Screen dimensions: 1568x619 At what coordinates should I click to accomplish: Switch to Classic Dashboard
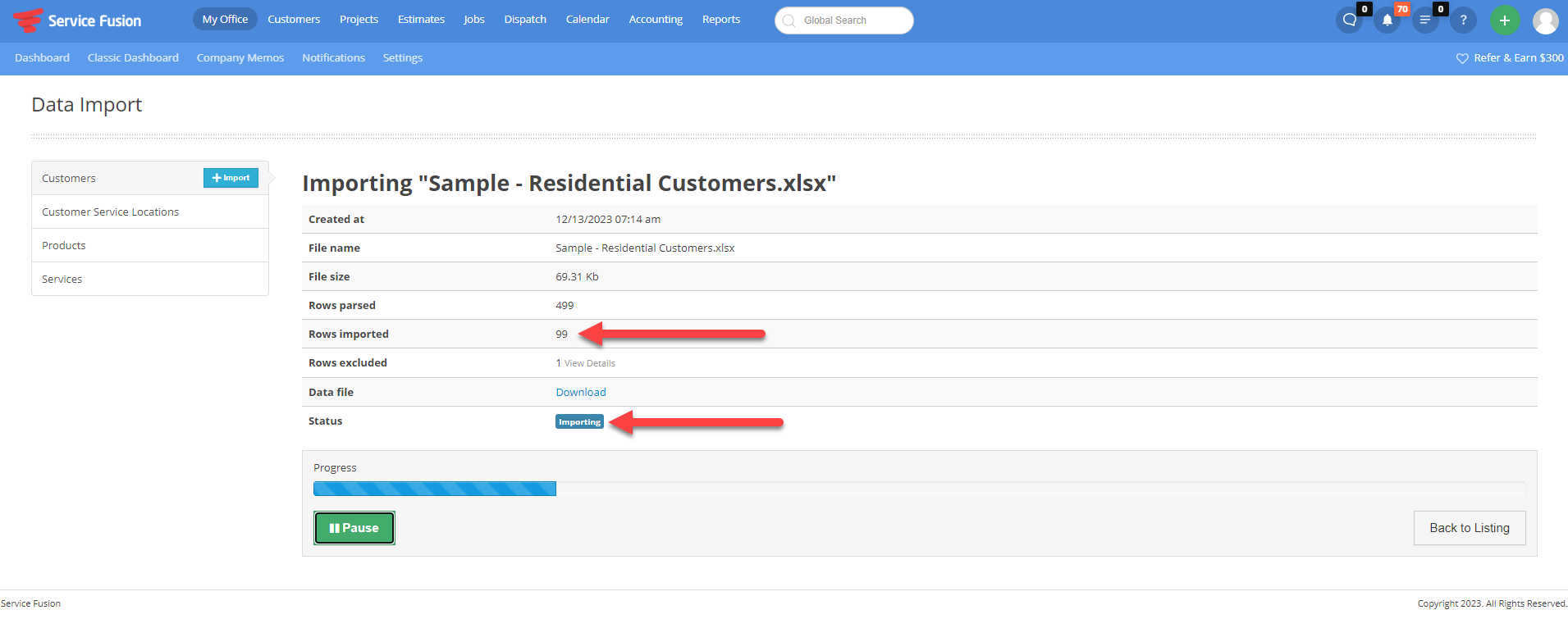click(133, 57)
